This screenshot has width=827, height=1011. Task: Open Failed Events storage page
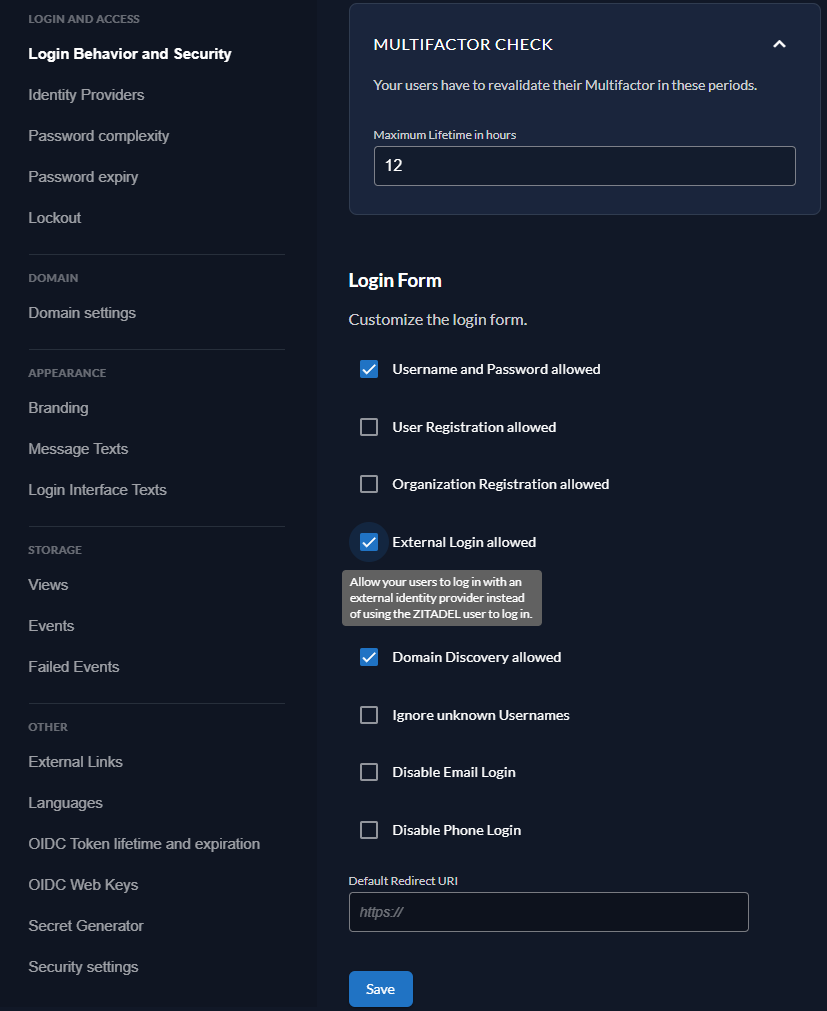[x=73, y=667]
